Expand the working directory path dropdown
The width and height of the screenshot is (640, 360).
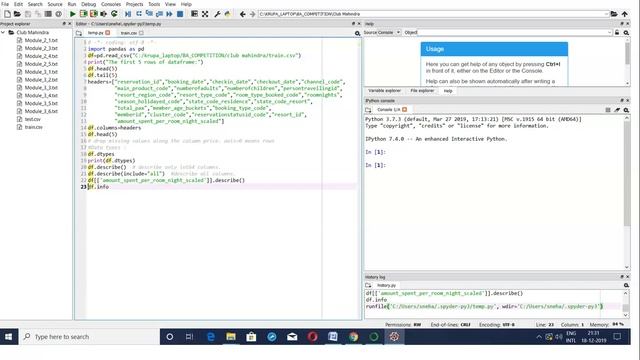[x=606, y=14]
